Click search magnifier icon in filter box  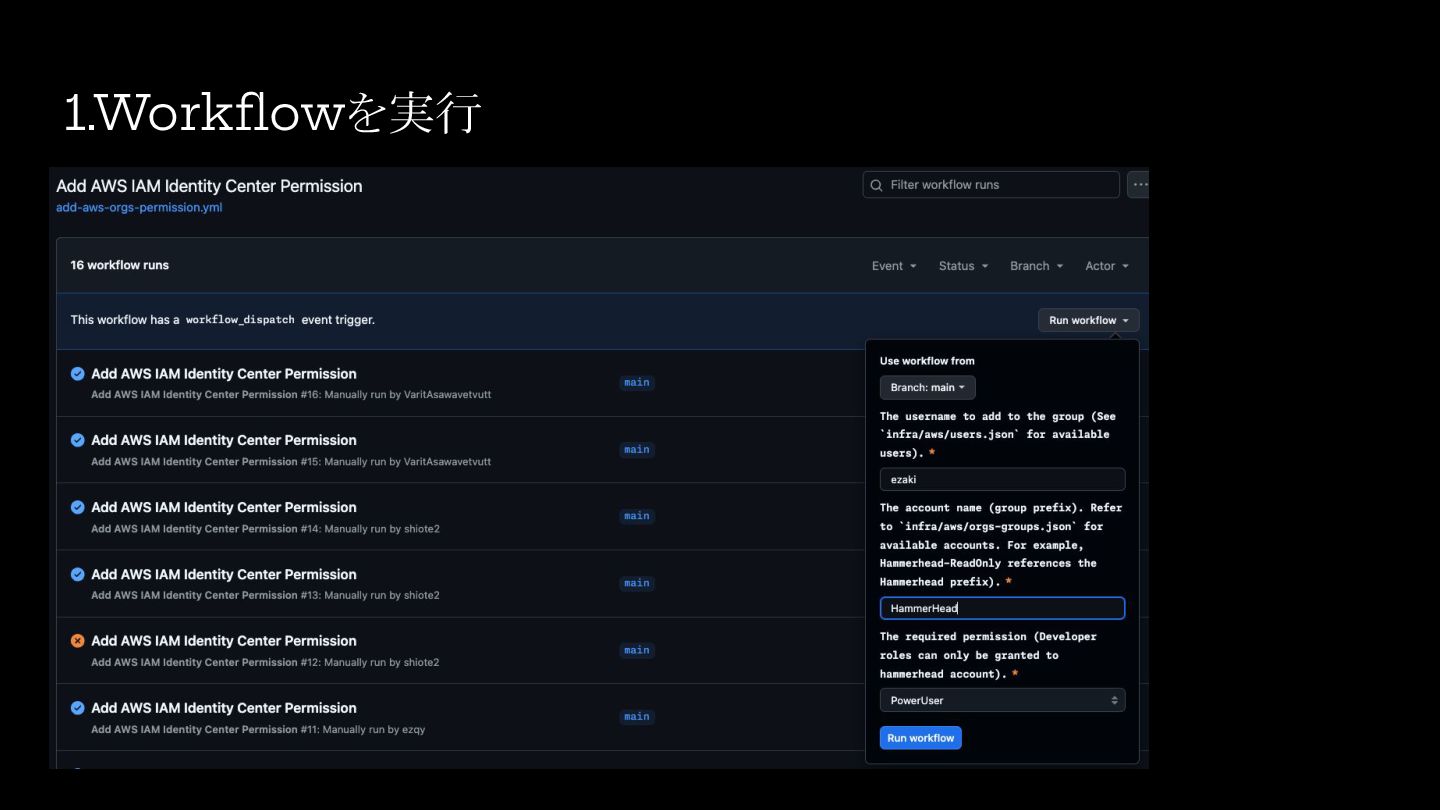[876, 185]
